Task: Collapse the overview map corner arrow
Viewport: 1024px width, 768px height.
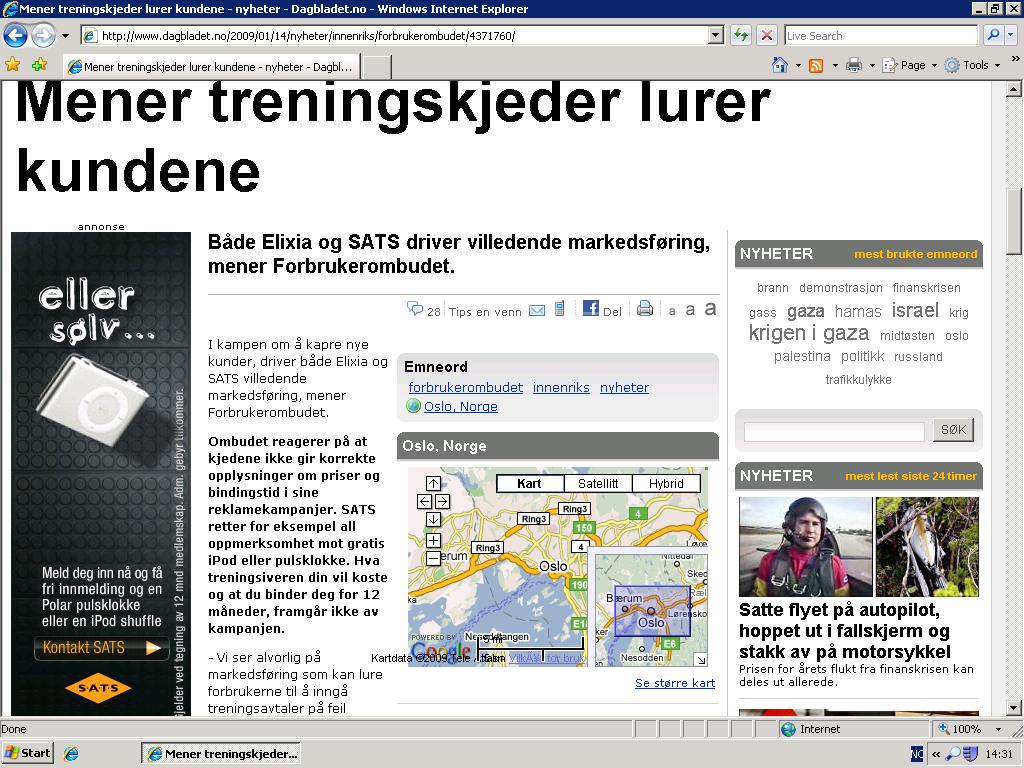Action: [x=701, y=660]
